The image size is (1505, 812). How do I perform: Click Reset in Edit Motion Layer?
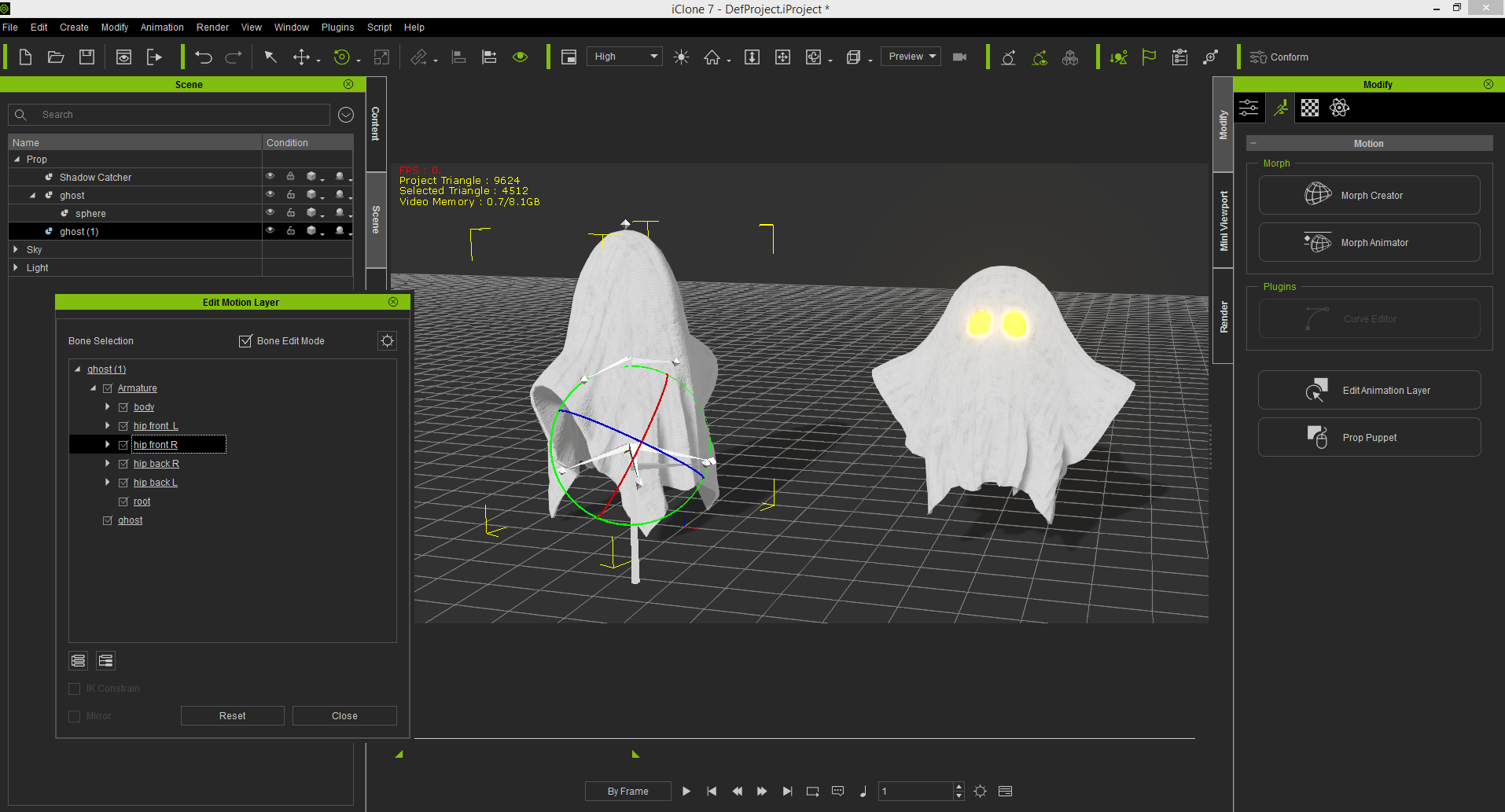click(232, 715)
